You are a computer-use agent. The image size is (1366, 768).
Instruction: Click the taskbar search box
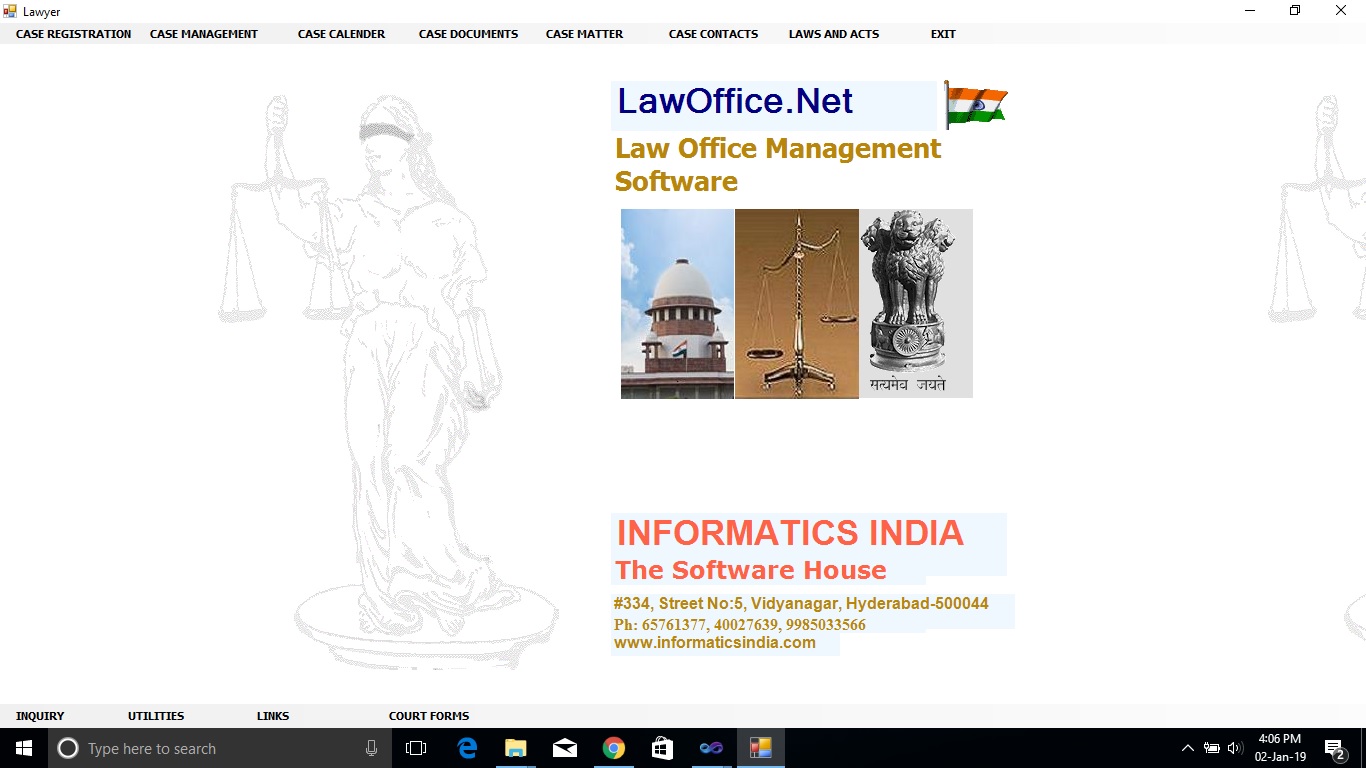(x=220, y=748)
